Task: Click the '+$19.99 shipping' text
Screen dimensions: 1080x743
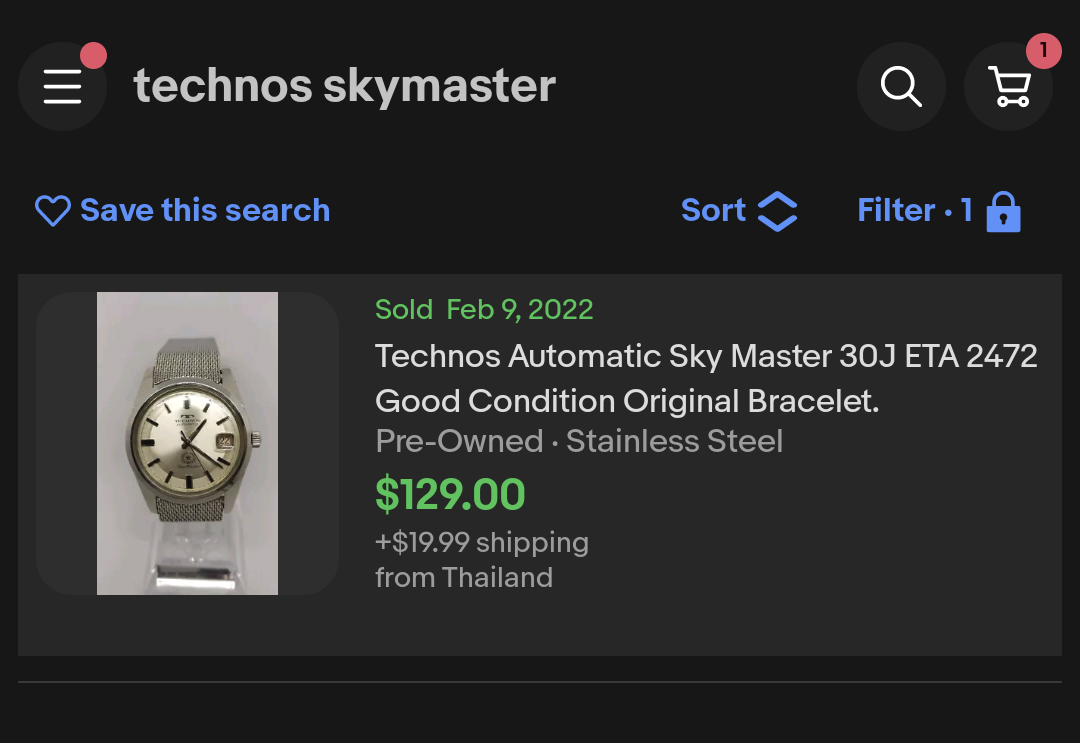Action: (x=481, y=542)
